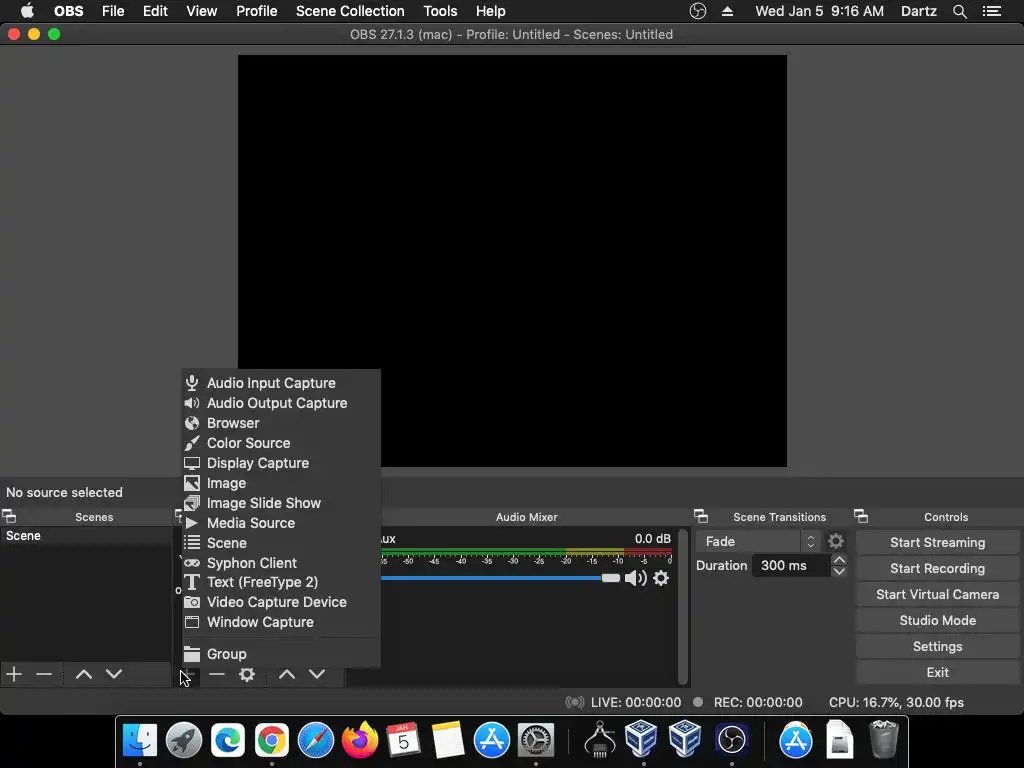Decrease Duration with the down stepper arrow
This screenshot has height=768, width=1024.
(x=839, y=571)
